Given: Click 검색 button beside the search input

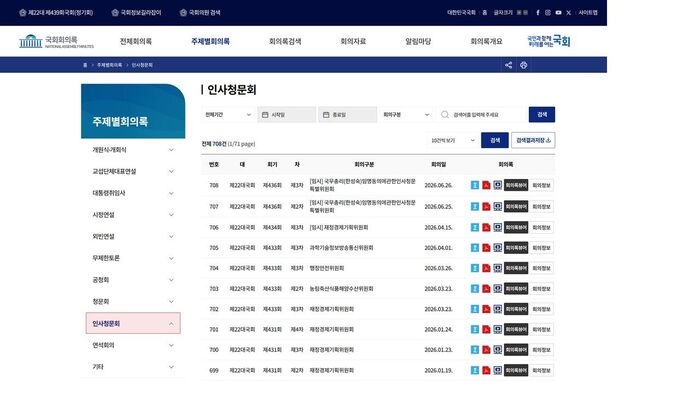Looking at the screenshot, I should tap(542, 115).
